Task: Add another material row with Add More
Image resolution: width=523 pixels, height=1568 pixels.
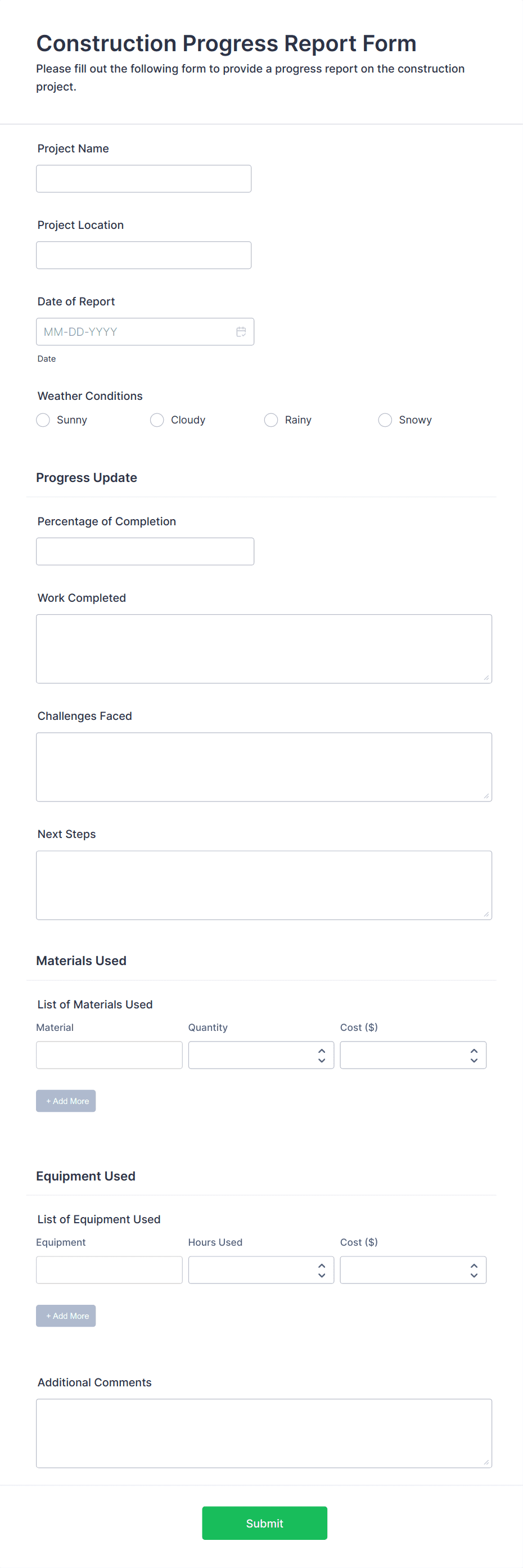Action: pos(66,1101)
